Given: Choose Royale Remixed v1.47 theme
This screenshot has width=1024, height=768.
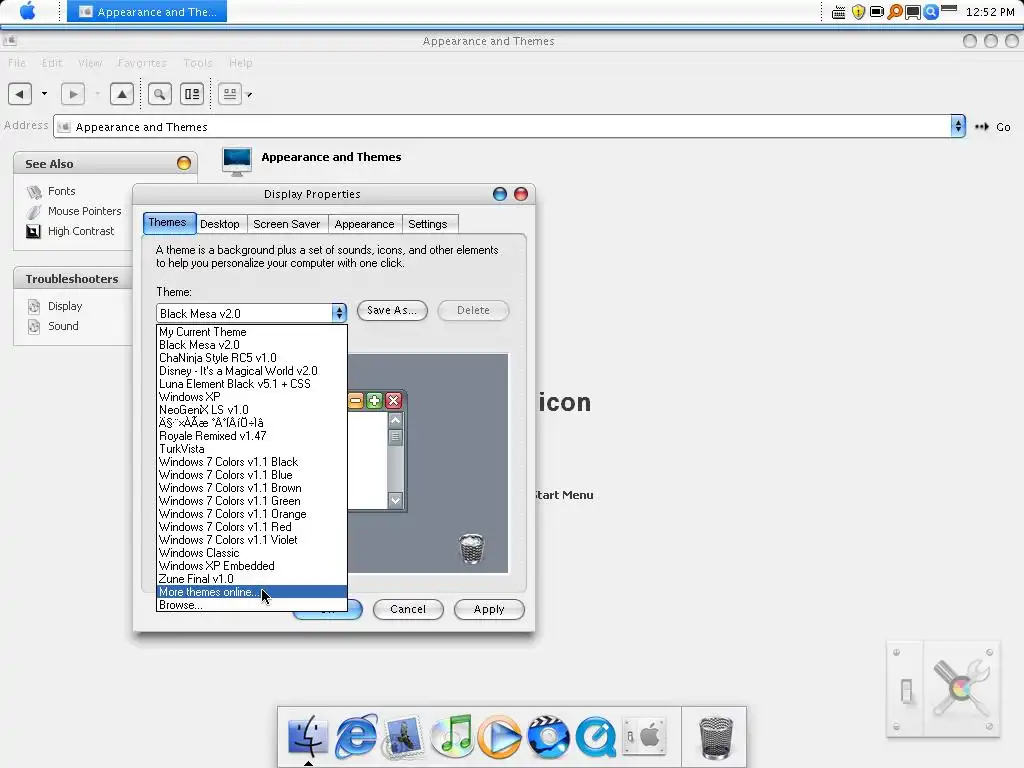Looking at the screenshot, I should tap(251, 436).
